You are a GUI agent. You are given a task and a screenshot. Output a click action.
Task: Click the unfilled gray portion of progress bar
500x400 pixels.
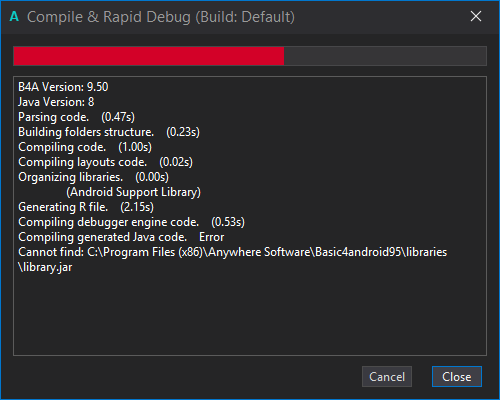point(385,56)
